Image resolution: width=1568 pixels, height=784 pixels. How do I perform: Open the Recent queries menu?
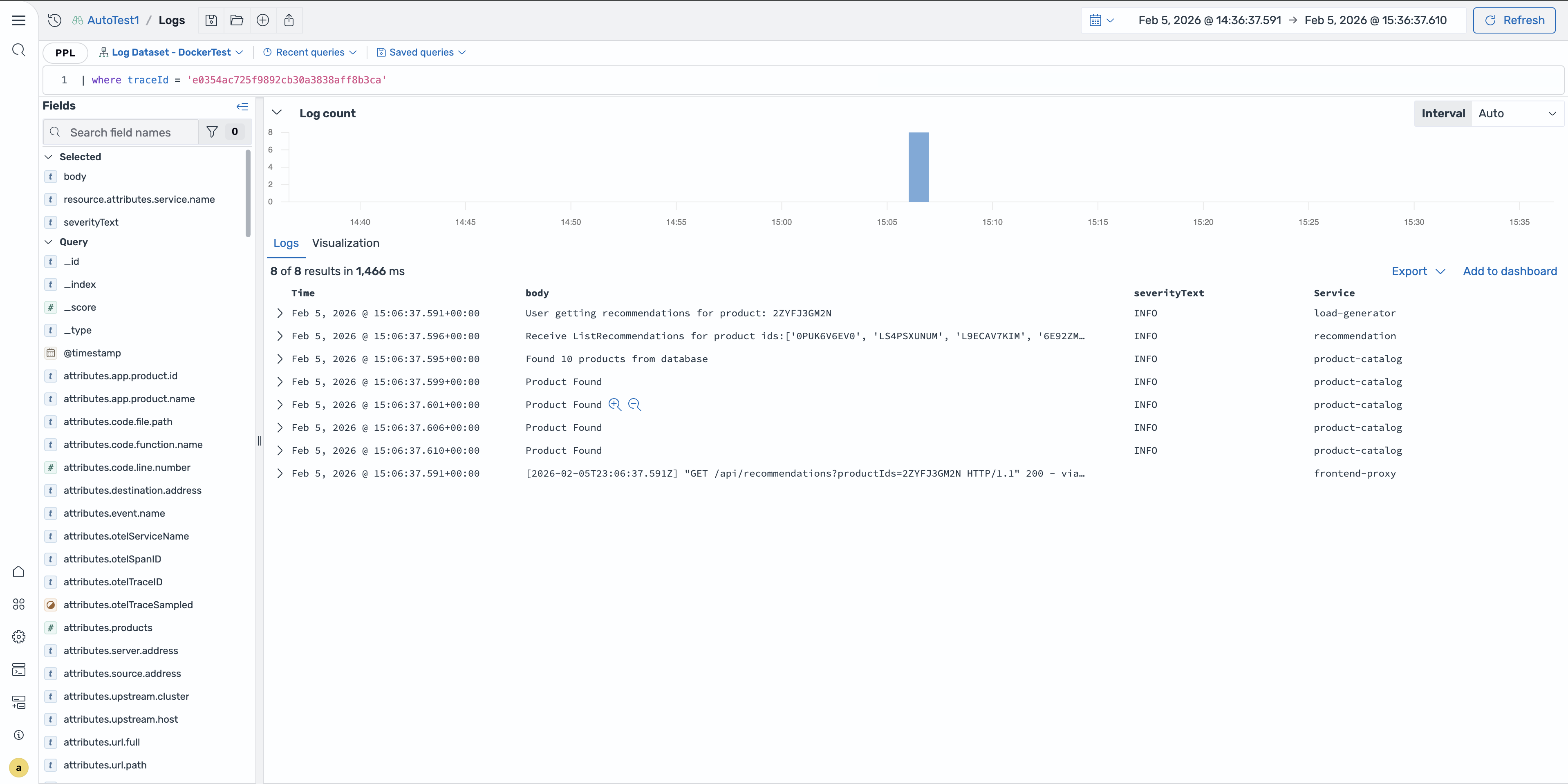tap(309, 52)
